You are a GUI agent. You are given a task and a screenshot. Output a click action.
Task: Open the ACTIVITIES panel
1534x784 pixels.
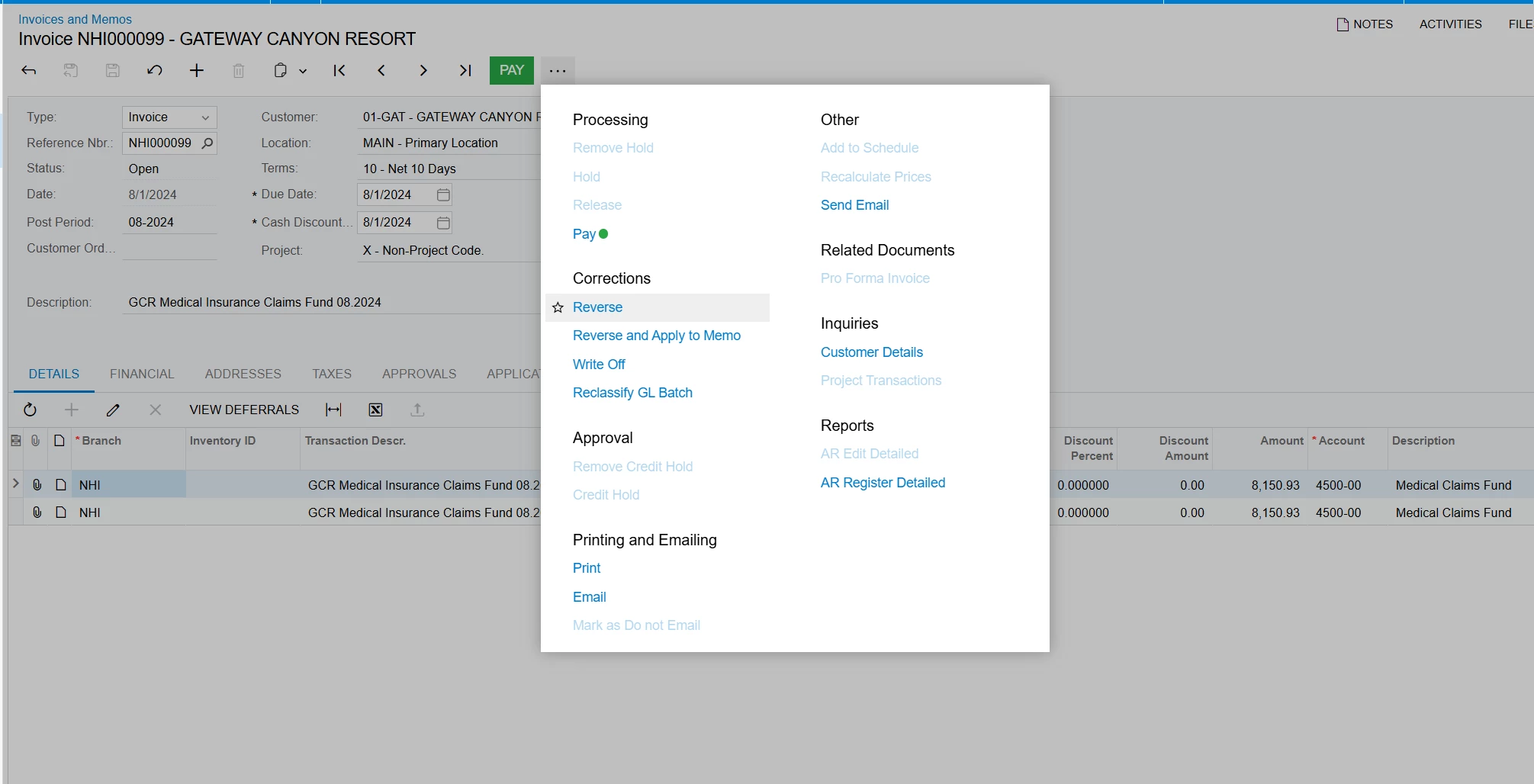1450,24
